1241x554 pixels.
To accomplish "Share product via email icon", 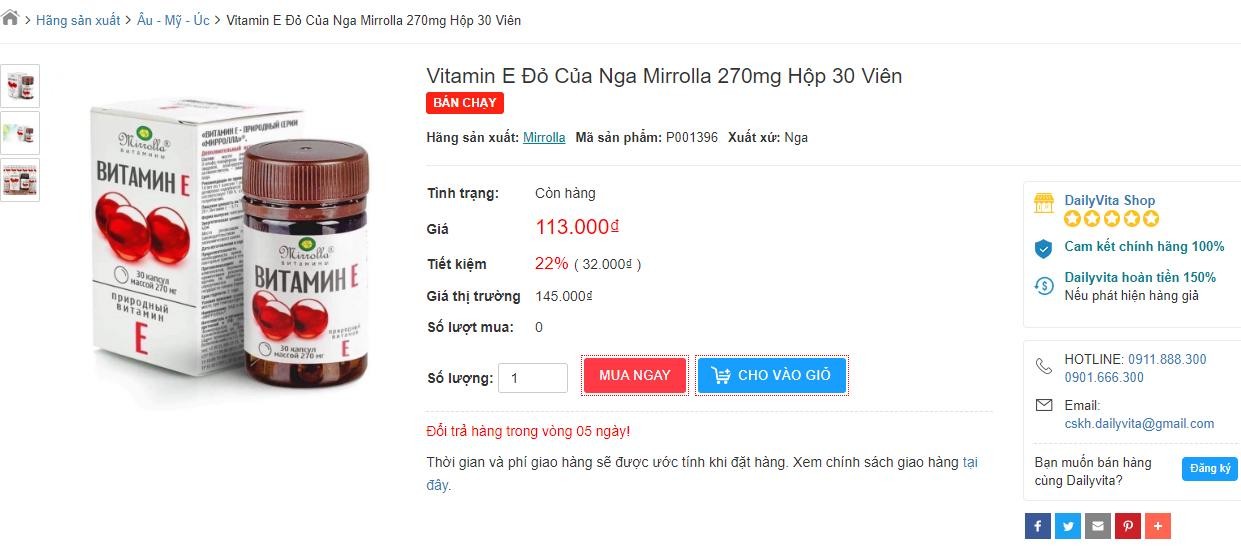I will click(x=1098, y=526).
